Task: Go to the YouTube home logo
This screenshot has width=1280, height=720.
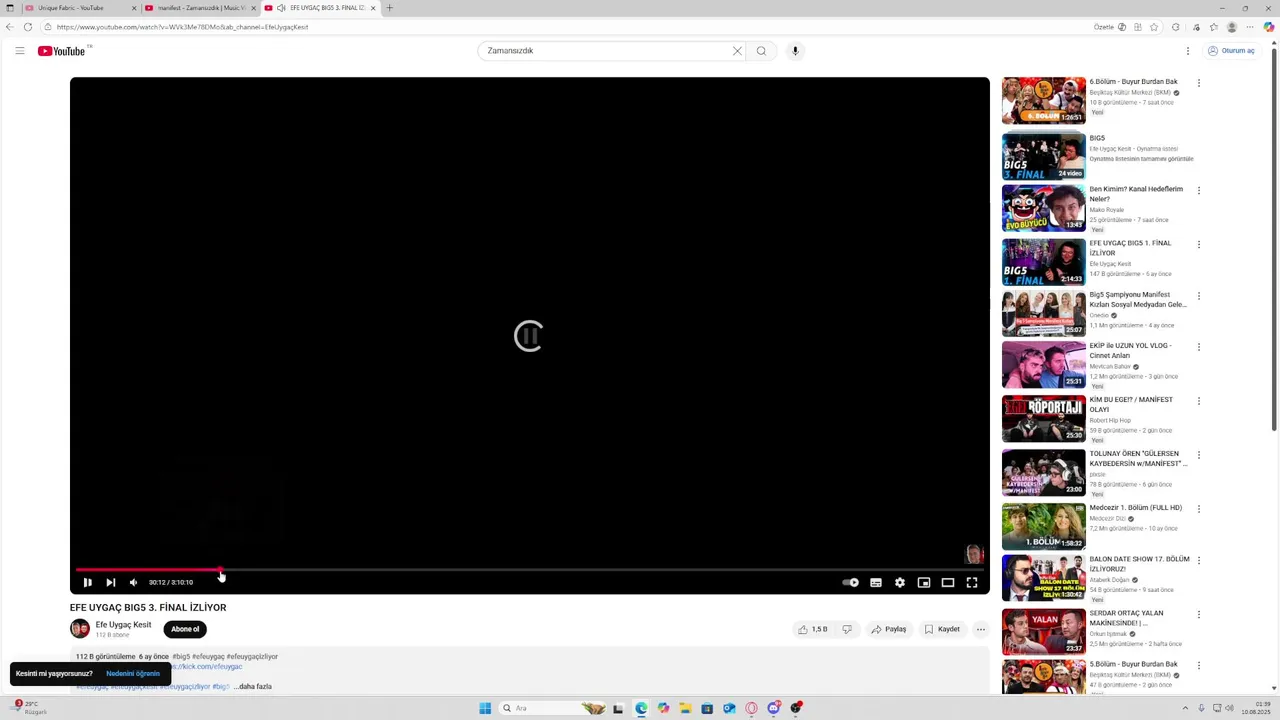Action: [x=62, y=51]
